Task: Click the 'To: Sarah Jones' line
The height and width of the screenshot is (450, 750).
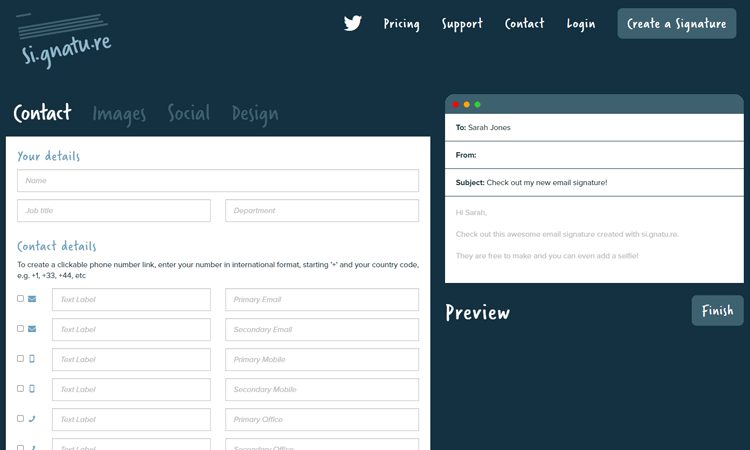Action: pyautogui.click(x=483, y=127)
